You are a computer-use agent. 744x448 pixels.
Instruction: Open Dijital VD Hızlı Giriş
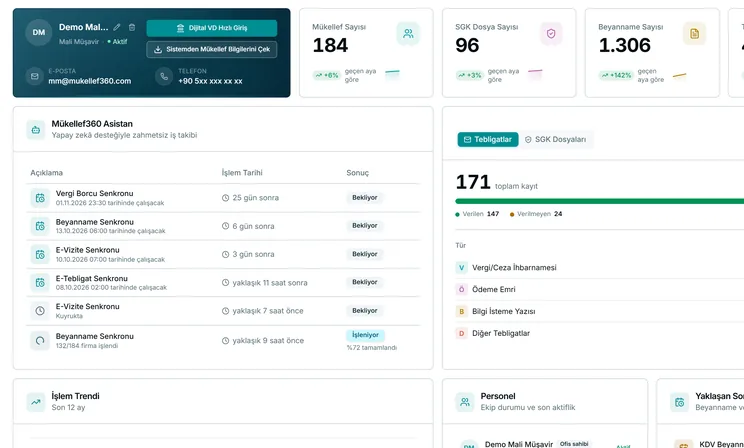tap(212, 28)
